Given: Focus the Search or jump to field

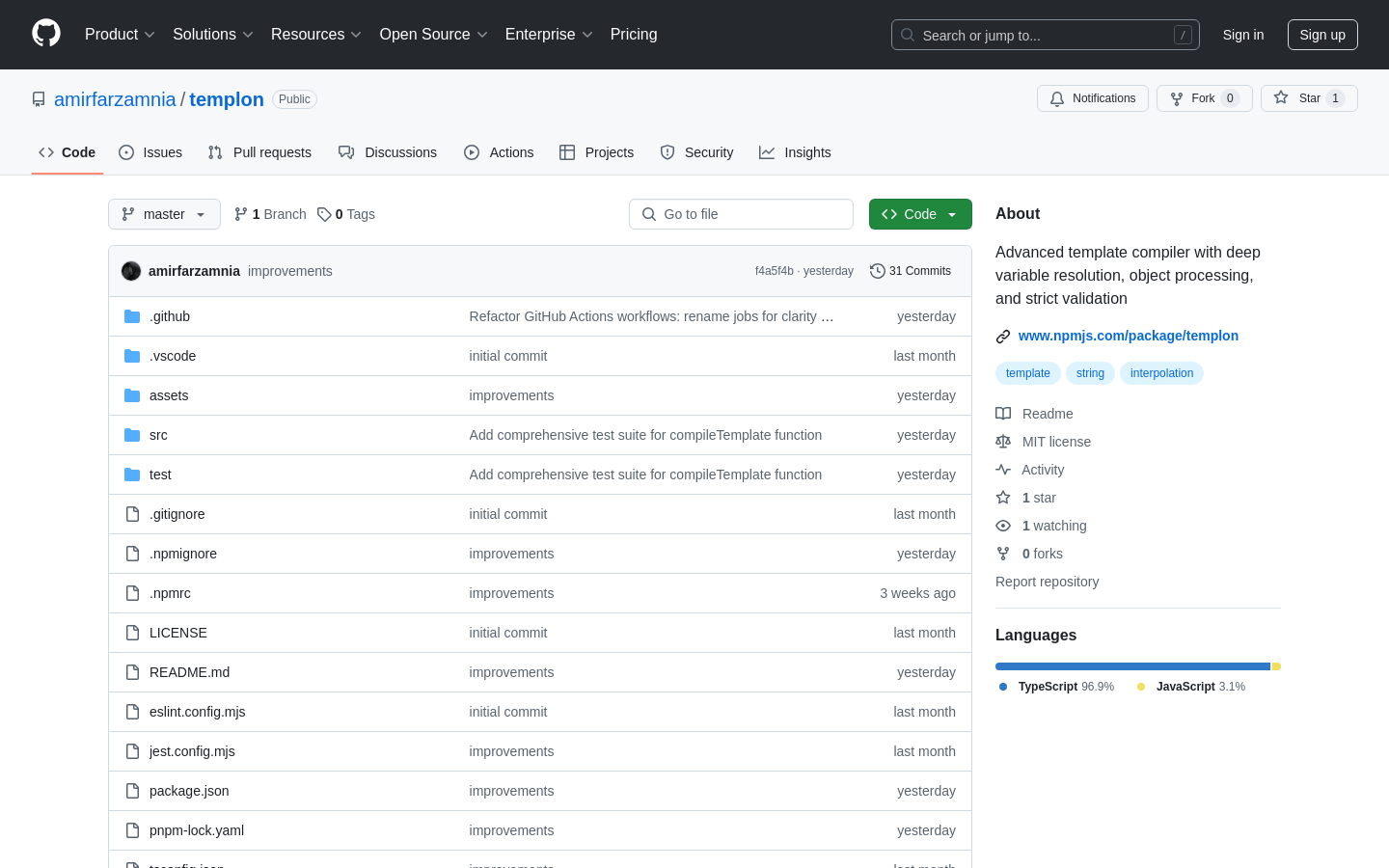Looking at the screenshot, I should (x=1046, y=35).
